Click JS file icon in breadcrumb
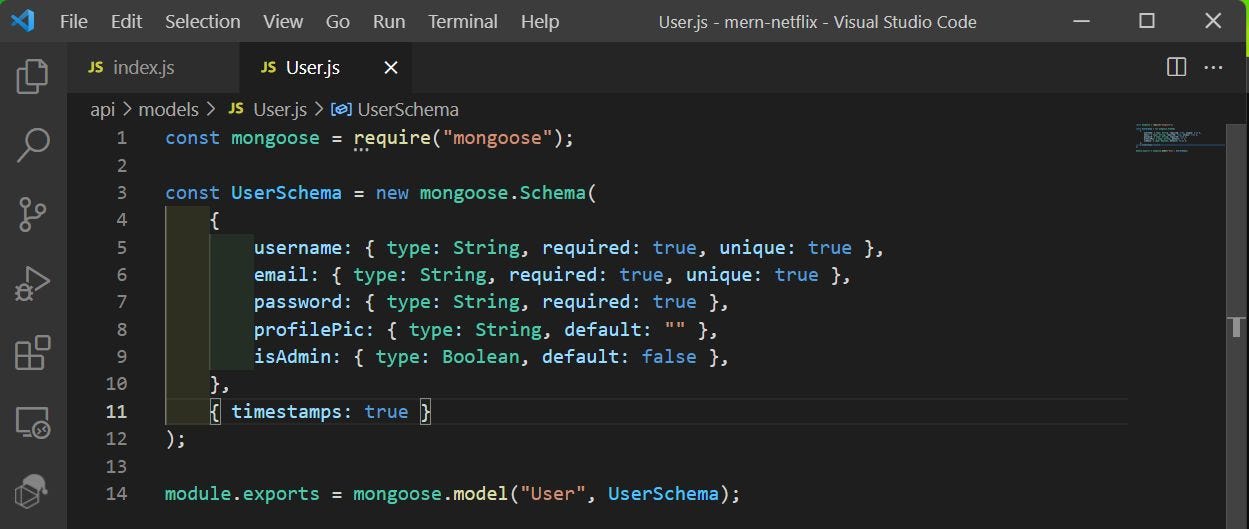This screenshot has width=1249, height=529. click(x=236, y=109)
